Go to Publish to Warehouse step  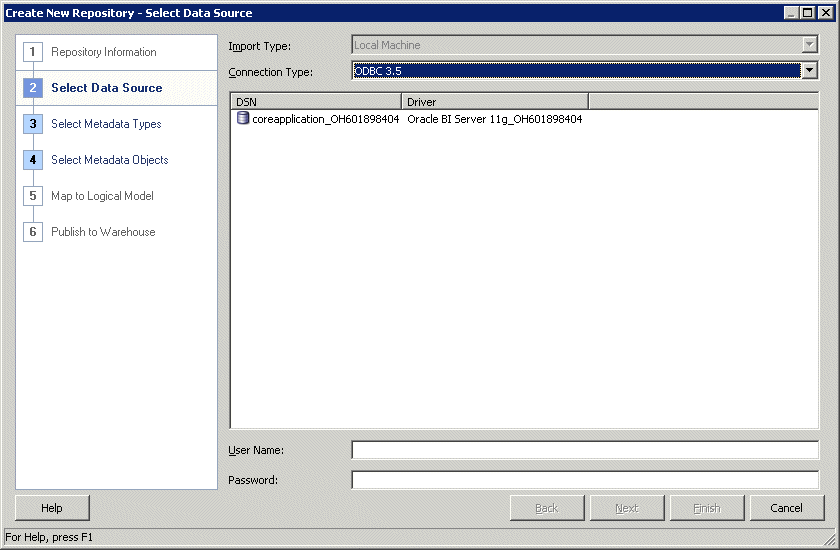pyautogui.click(x=103, y=232)
